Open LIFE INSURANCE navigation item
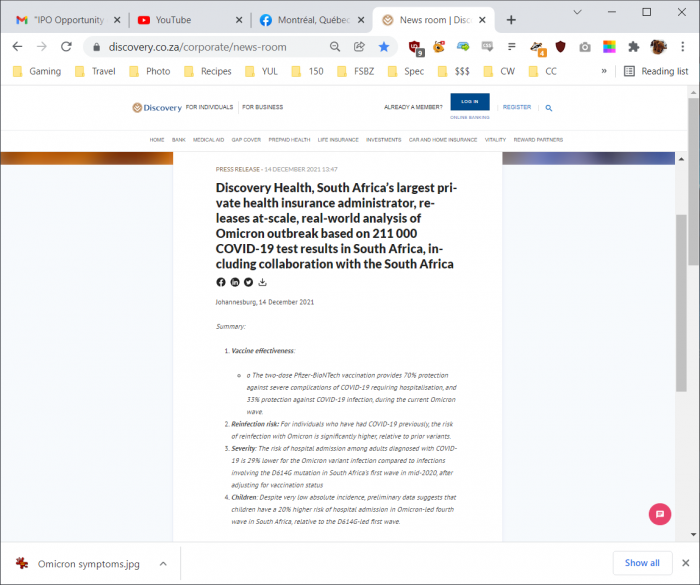Screen dimensions: 700x585 pyautogui.click(x=338, y=140)
